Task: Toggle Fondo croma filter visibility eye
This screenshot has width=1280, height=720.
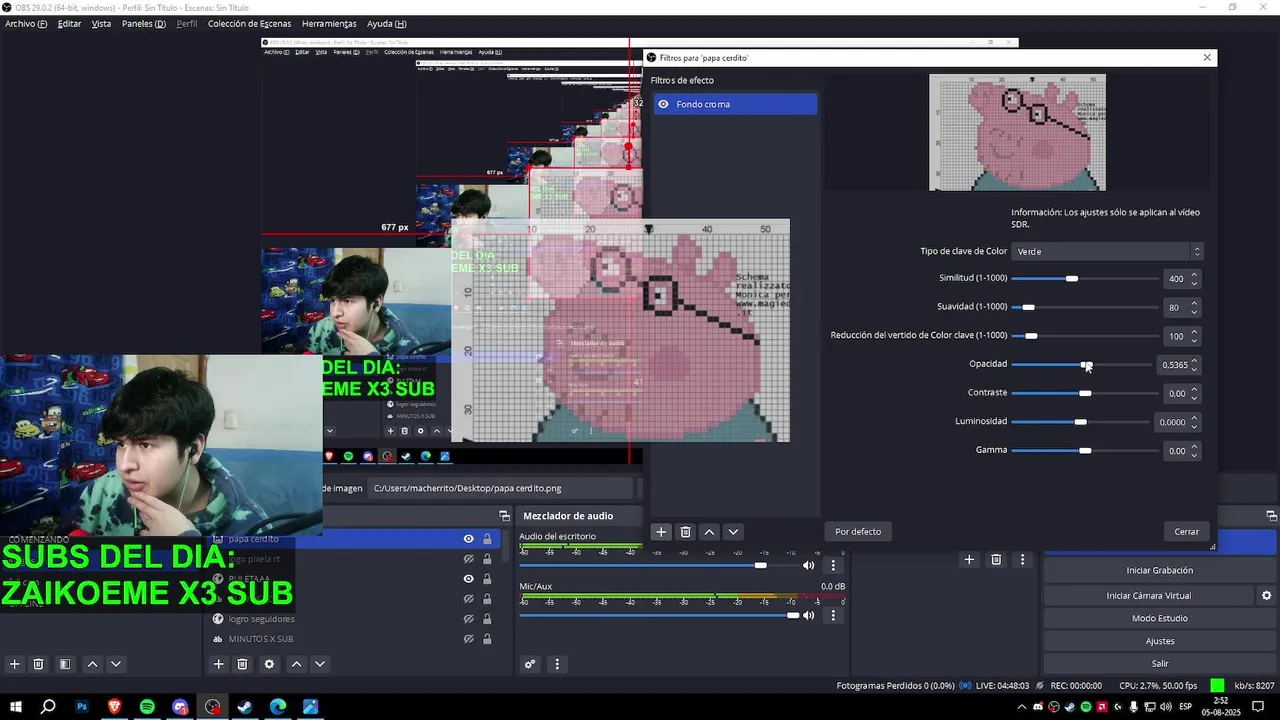Action: tap(663, 104)
